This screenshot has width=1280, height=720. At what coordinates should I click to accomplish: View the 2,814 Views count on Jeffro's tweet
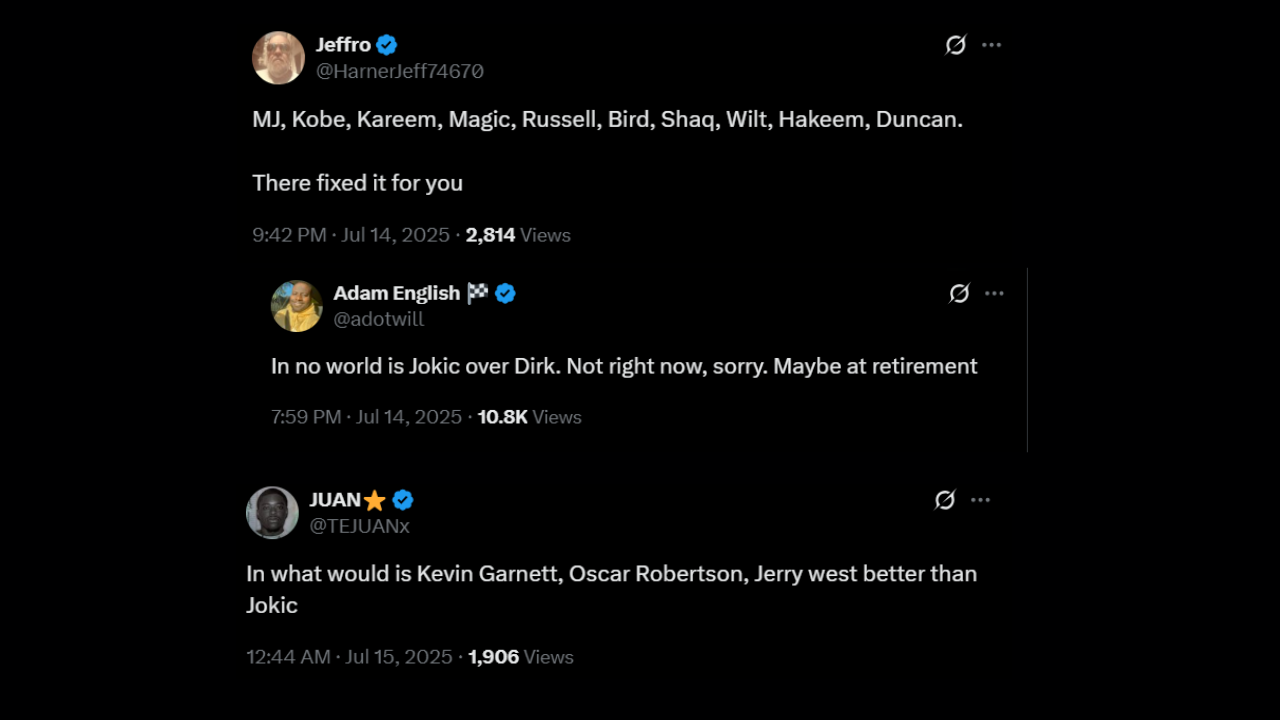[x=518, y=235]
